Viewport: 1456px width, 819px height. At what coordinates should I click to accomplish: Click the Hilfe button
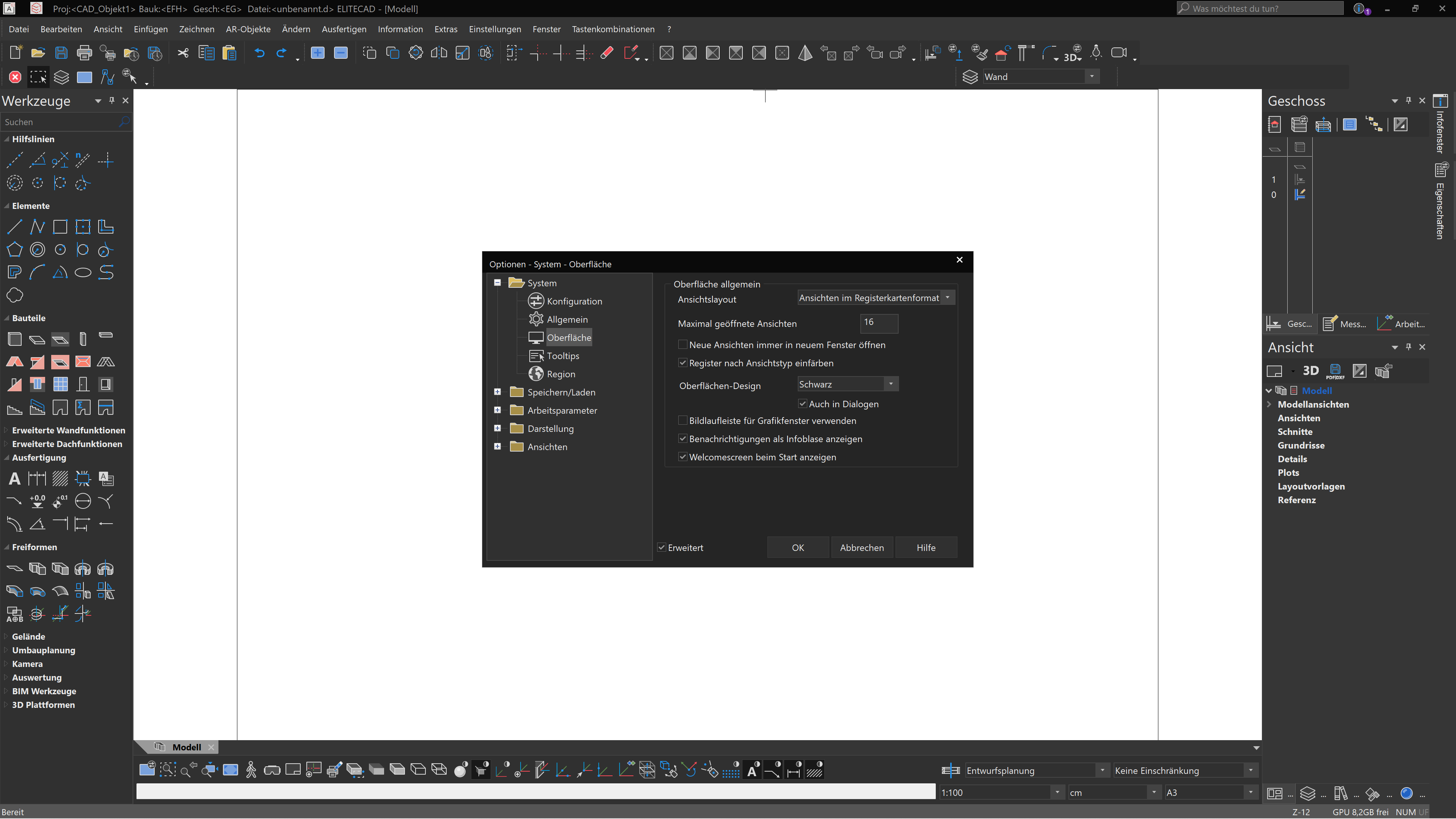926,547
